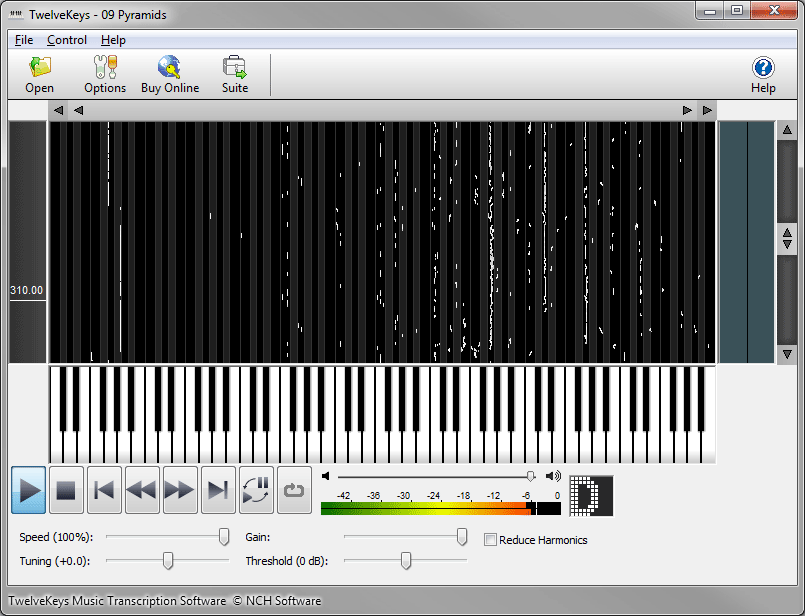Click the far-right arrow above spectrogram
The width and height of the screenshot is (805, 616).
(x=707, y=110)
